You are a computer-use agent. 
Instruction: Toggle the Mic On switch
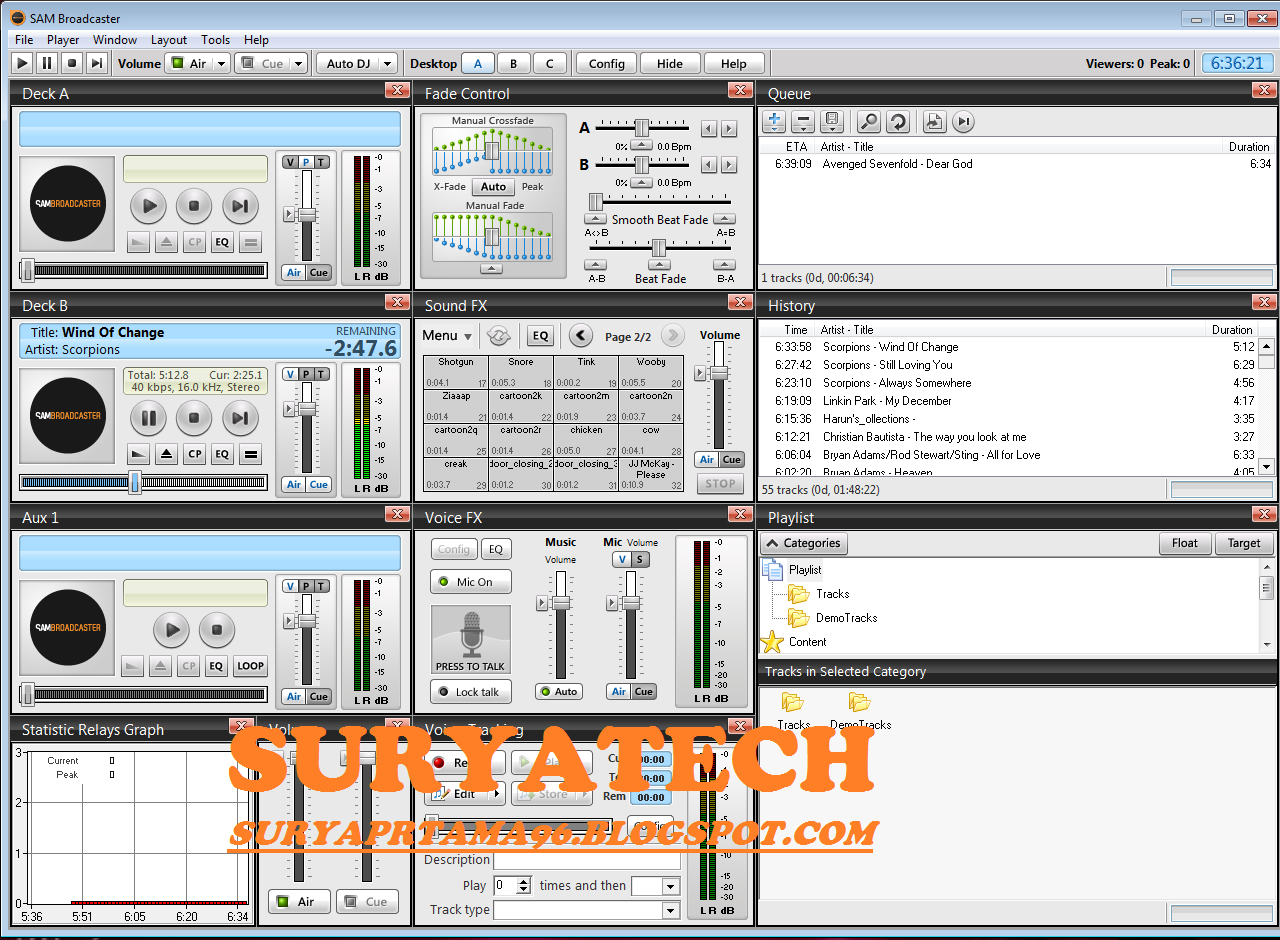[470, 582]
